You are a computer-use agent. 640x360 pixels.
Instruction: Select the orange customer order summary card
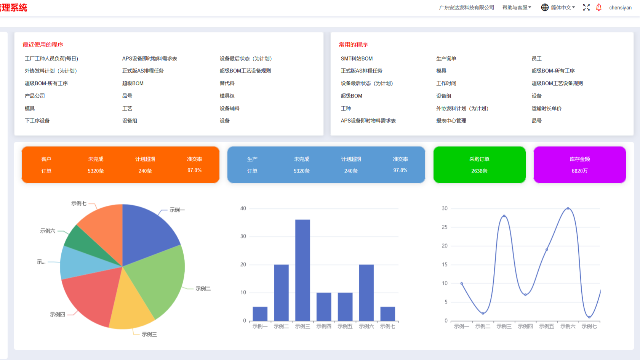pos(120,164)
